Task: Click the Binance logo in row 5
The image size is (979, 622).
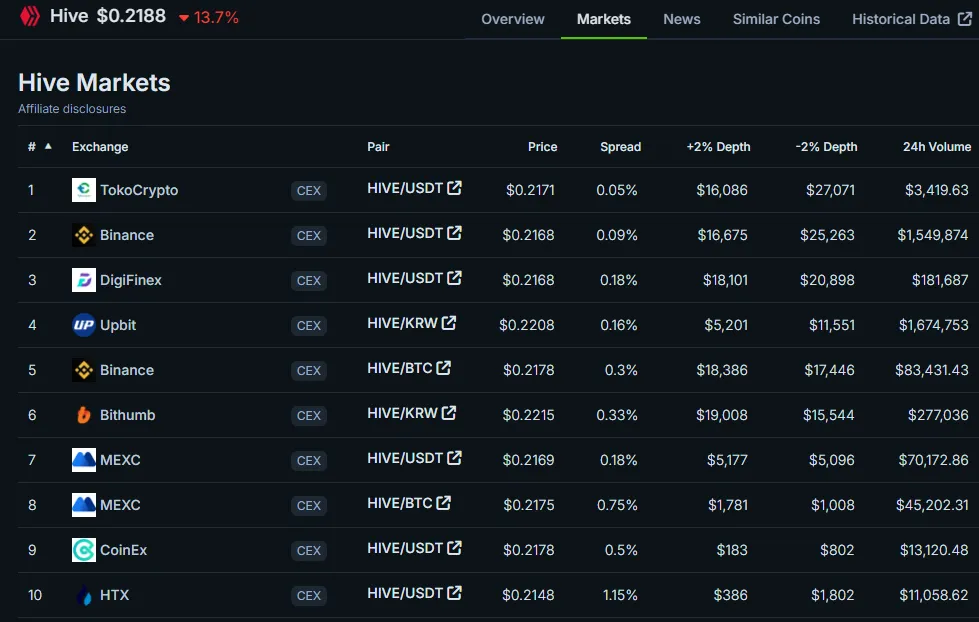Action: pos(84,370)
